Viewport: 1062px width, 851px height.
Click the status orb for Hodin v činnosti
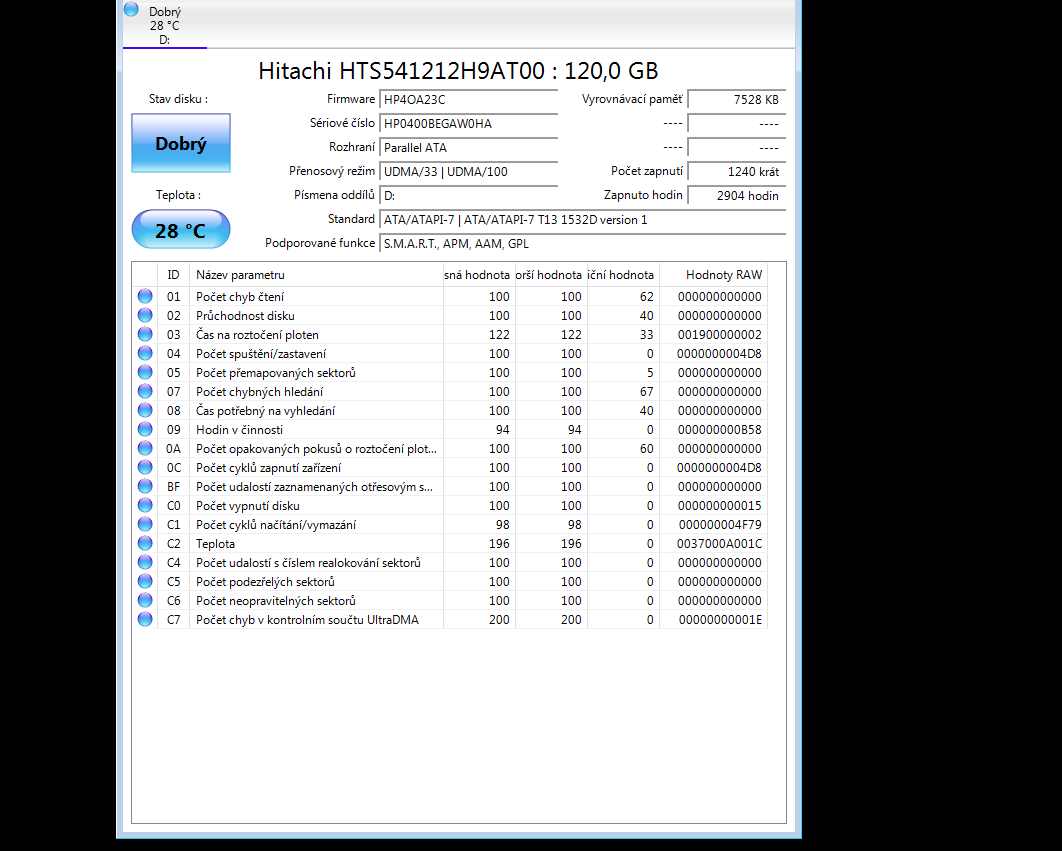coord(145,429)
